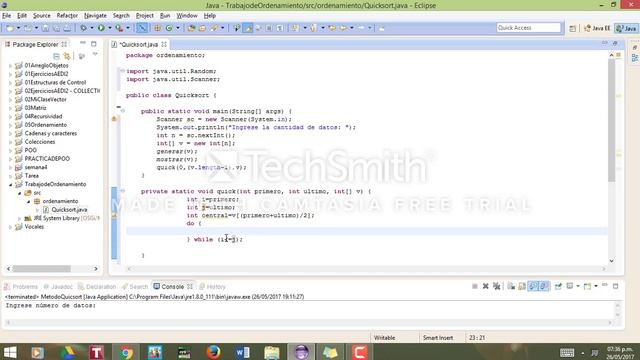Switch to the Javadoc tab

pyautogui.click(x=58, y=287)
